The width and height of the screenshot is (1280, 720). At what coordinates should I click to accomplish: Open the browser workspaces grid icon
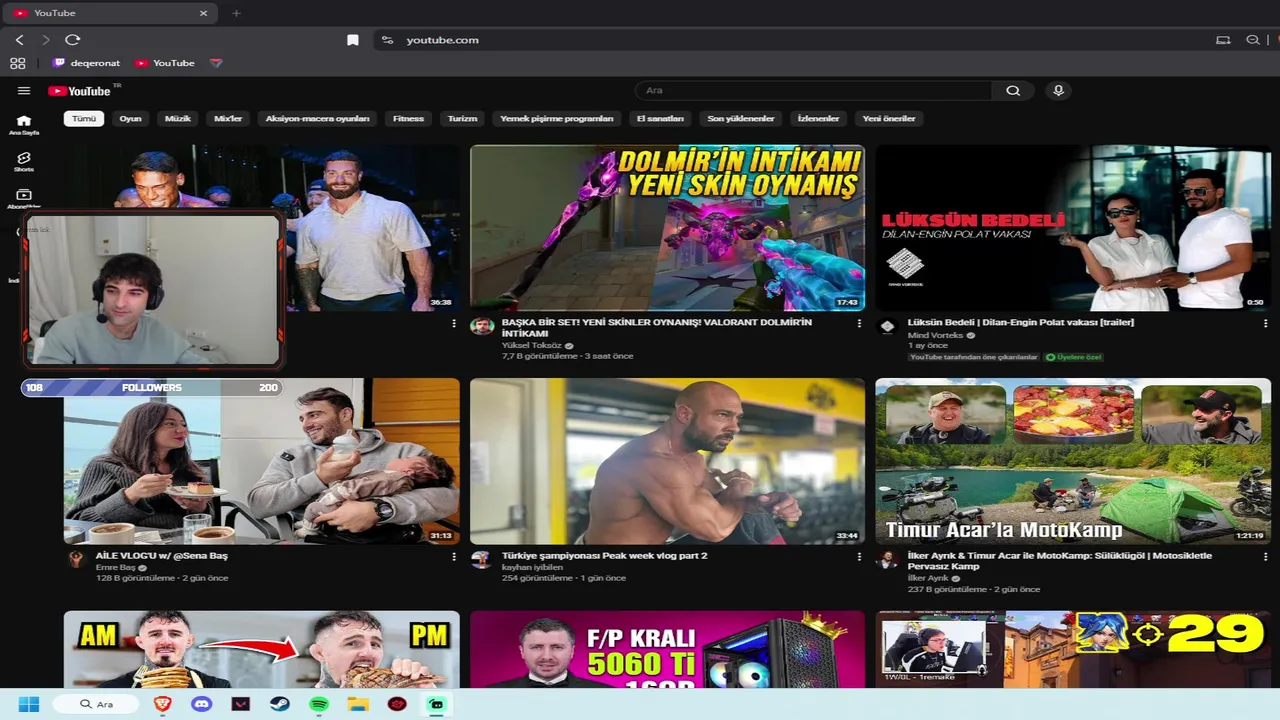[17, 63]
